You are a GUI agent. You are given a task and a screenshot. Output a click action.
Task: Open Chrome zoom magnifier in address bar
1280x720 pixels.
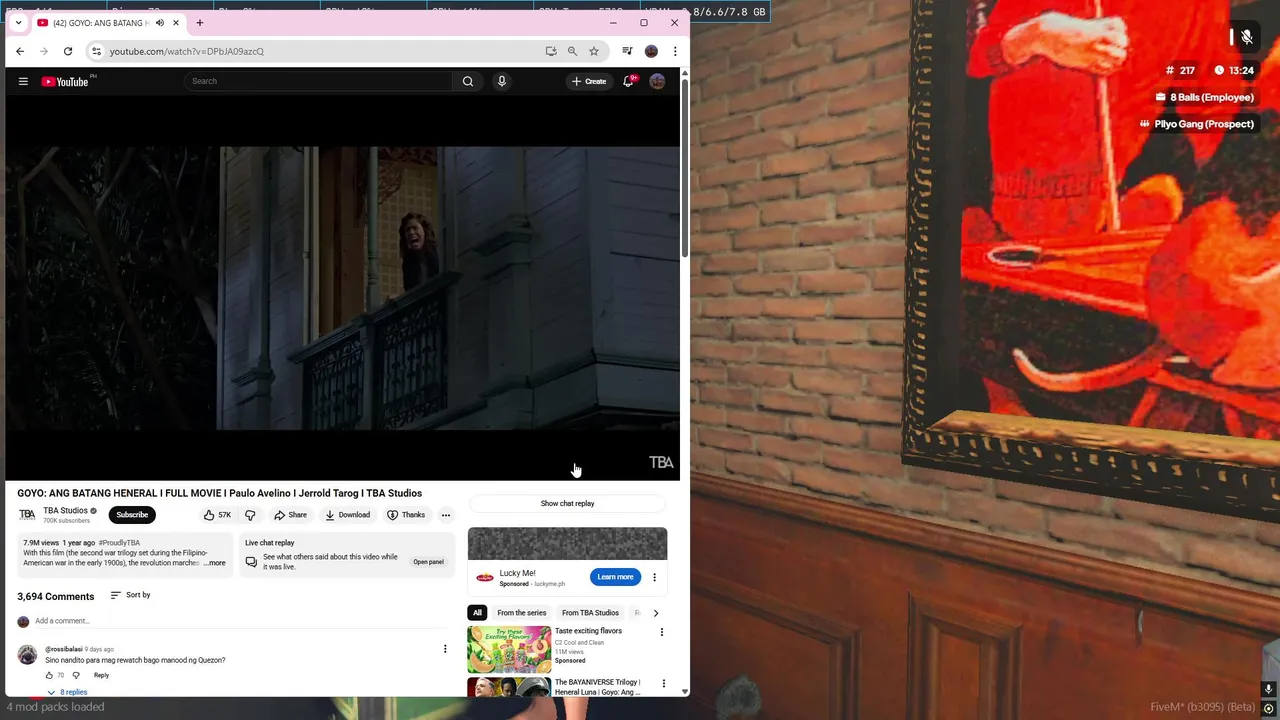pos(572,51)
